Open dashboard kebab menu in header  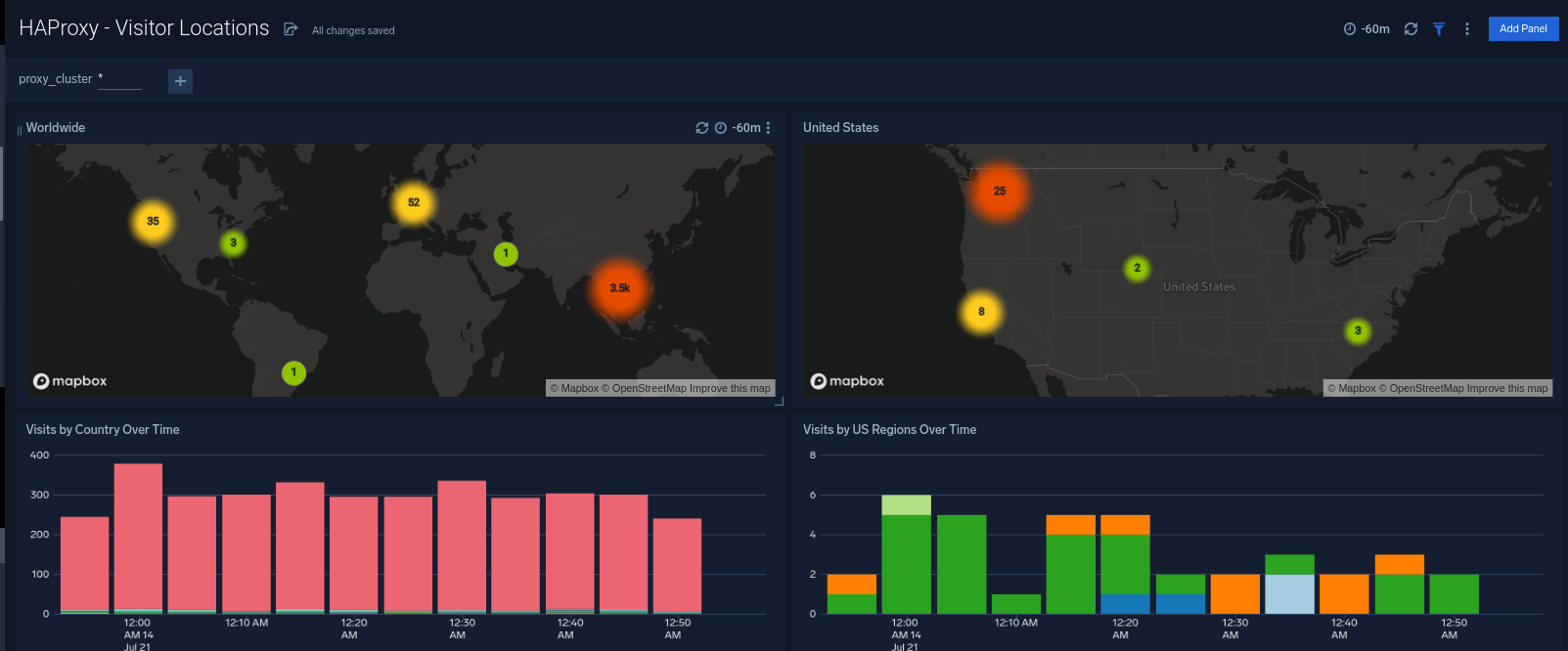tap(1466, 29)
